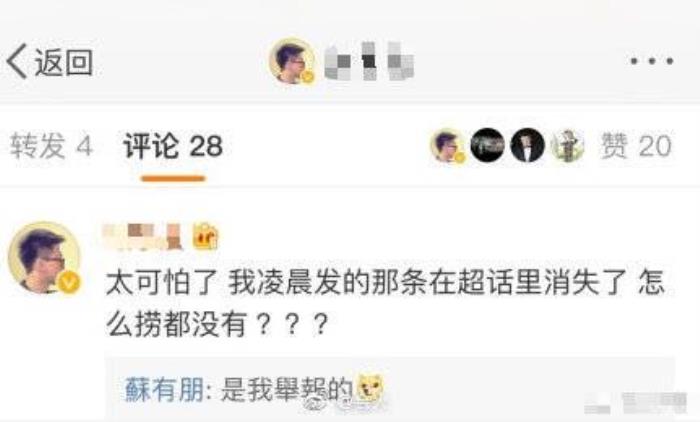The image size is (700, 422).
Task: Tap the first liker avatar with badge
Action: click(x=448, y=145)
